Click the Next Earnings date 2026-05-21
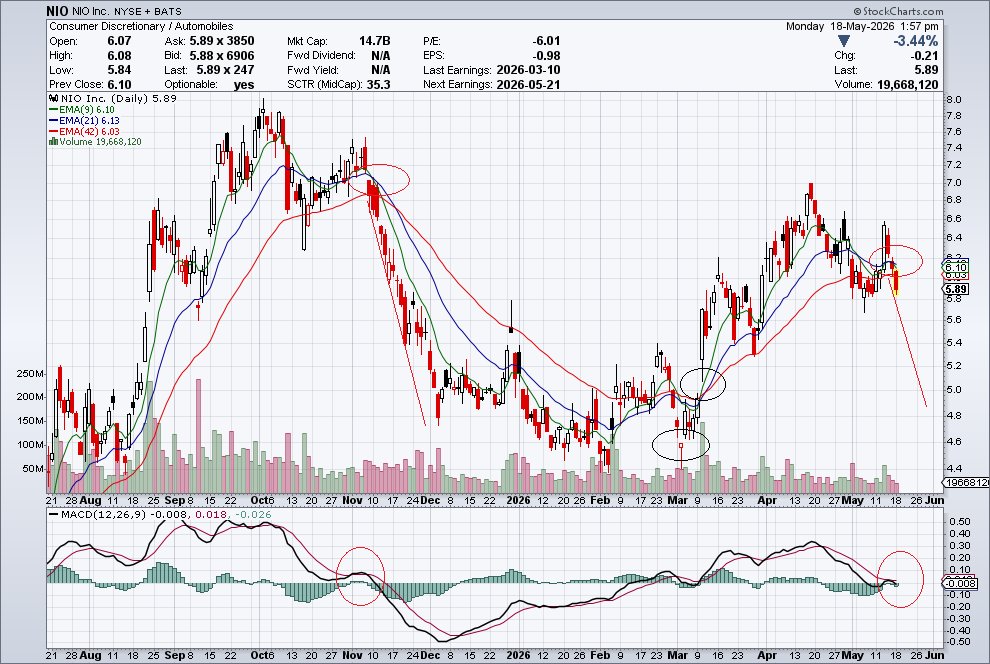The image size is (990, 664). (x=528, y=85)
